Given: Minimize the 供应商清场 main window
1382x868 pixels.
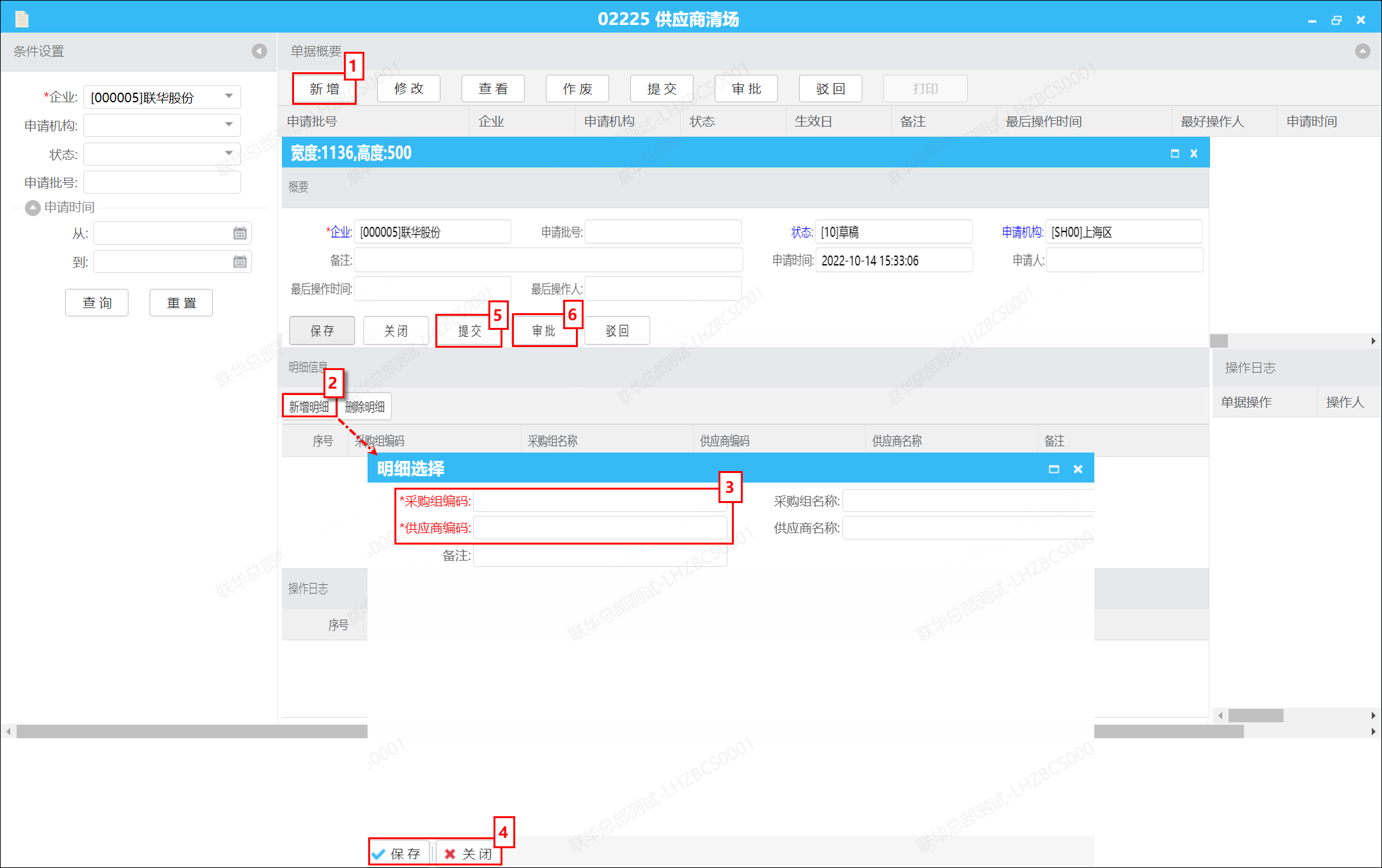Looking at the screenshot, I should coord(1312,20).
